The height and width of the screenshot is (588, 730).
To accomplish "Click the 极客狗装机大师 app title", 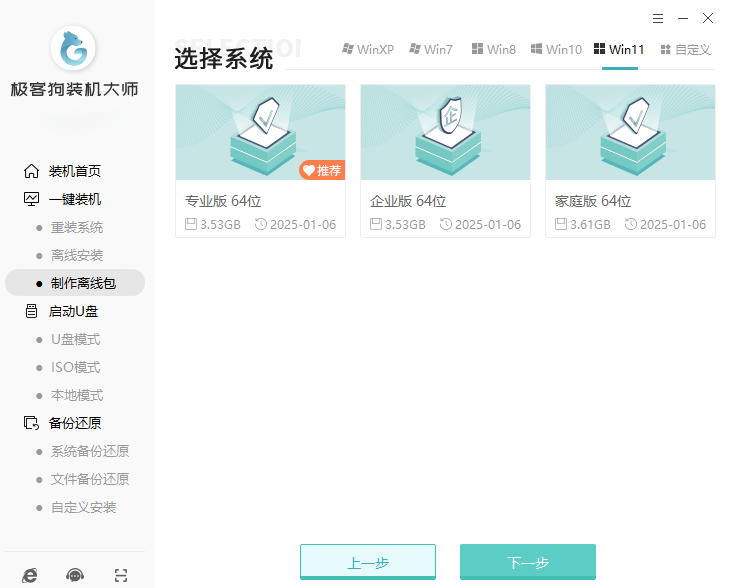I will [x=74, y=89].
